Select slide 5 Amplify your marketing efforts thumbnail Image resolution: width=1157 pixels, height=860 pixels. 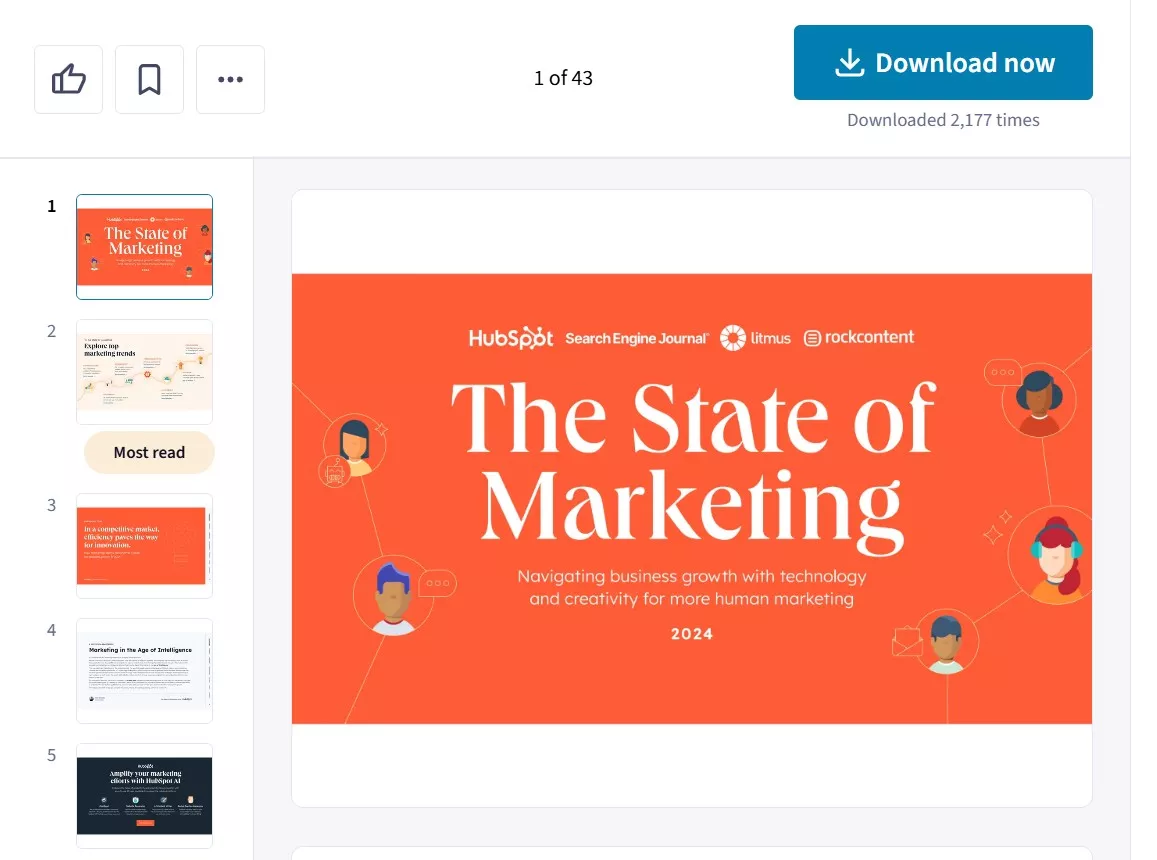[x=144, y=795]
